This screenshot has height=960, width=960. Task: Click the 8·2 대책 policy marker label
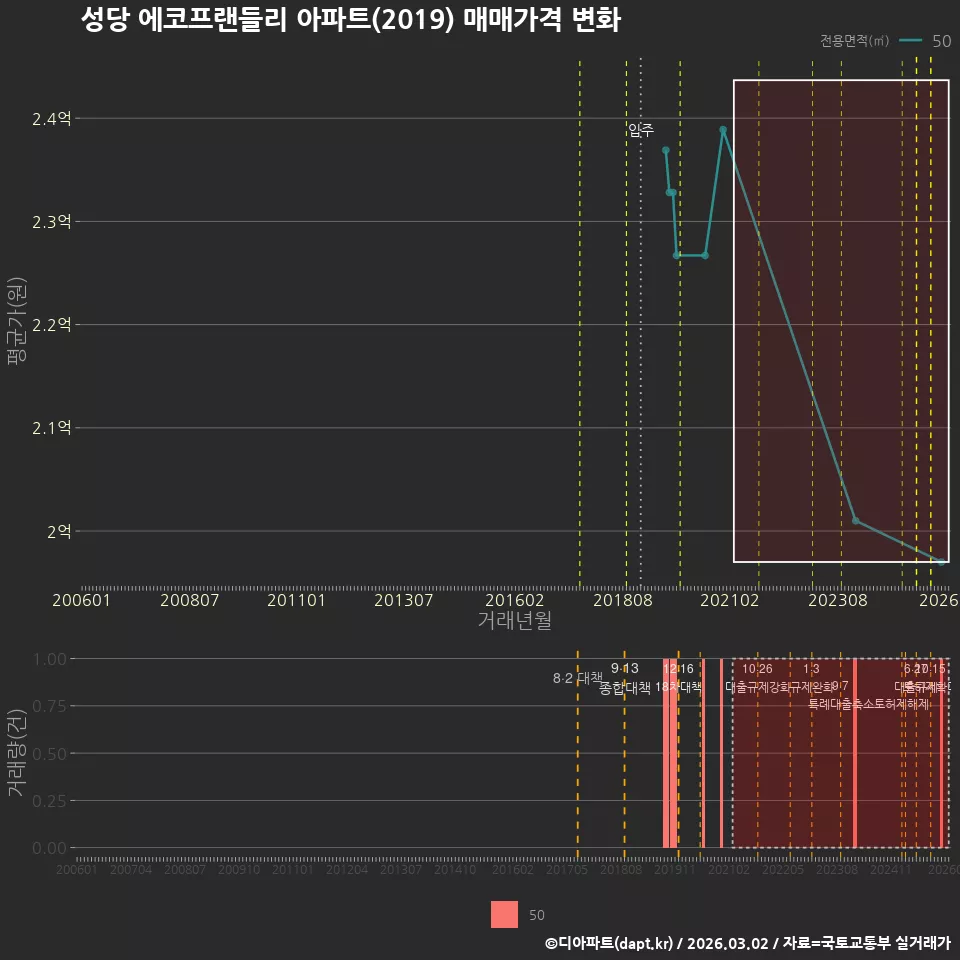pos(577,678)
